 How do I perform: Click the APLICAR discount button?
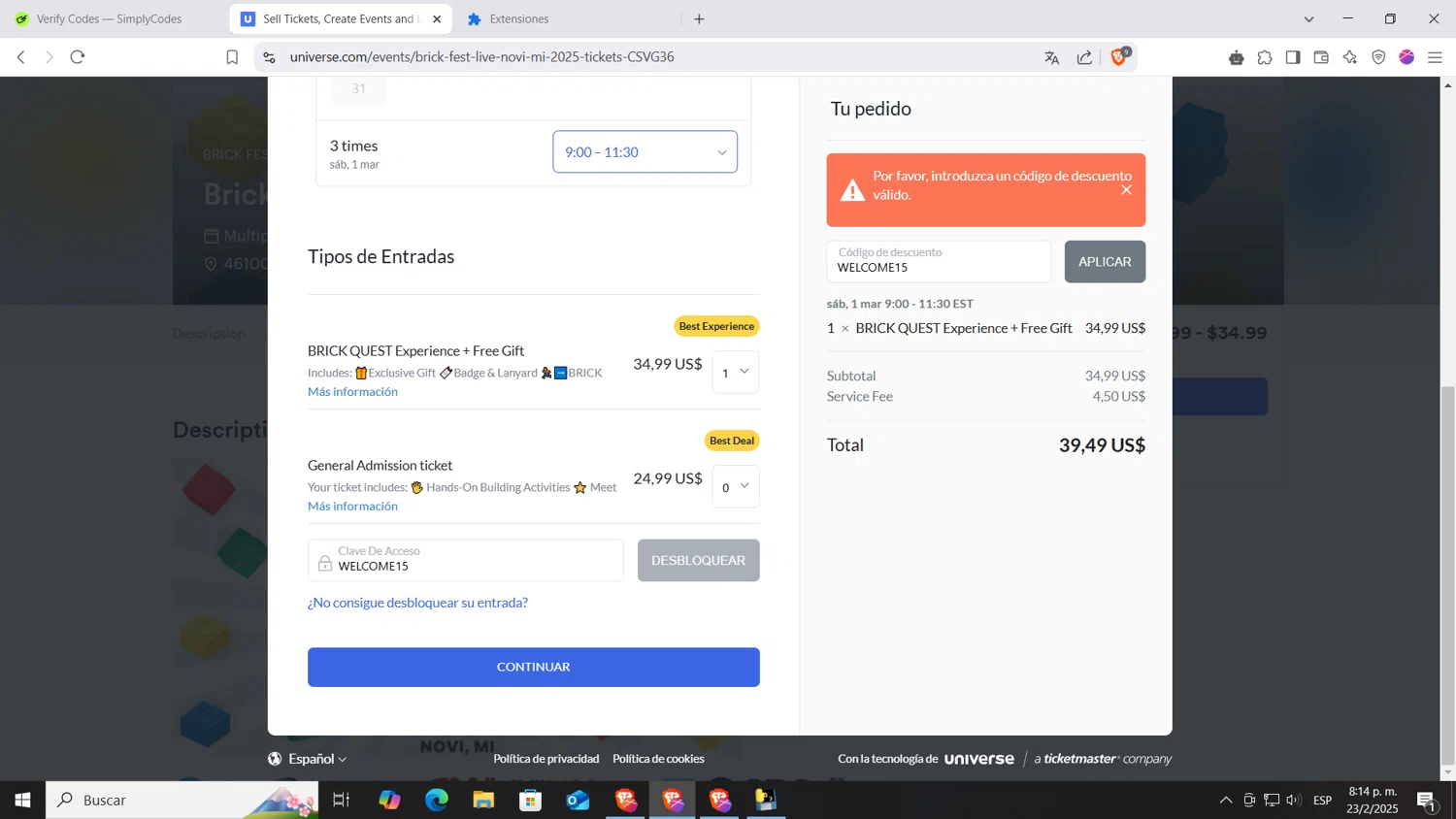1105,262
